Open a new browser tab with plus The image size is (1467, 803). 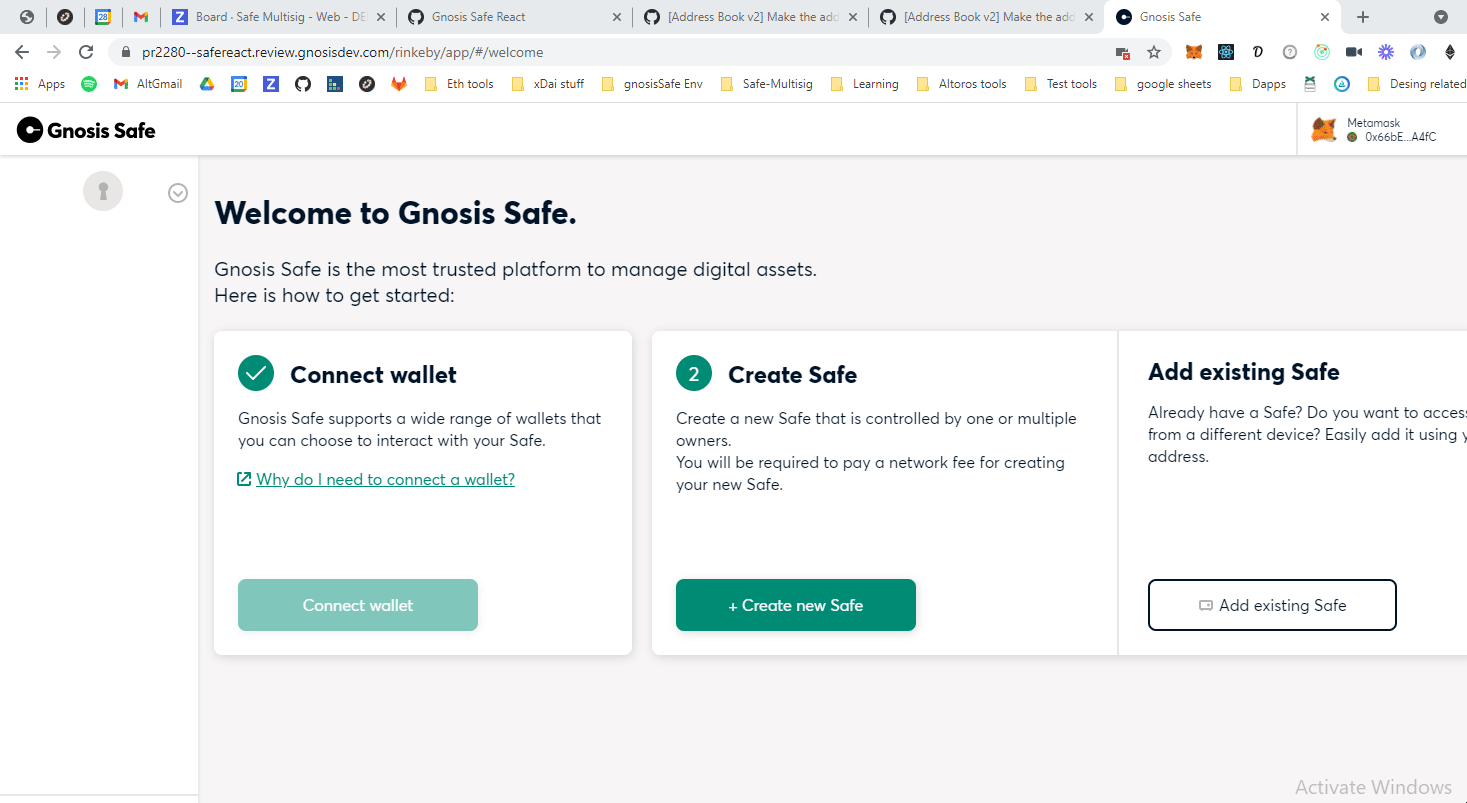pyautogui.click(x=1363, y=17)
